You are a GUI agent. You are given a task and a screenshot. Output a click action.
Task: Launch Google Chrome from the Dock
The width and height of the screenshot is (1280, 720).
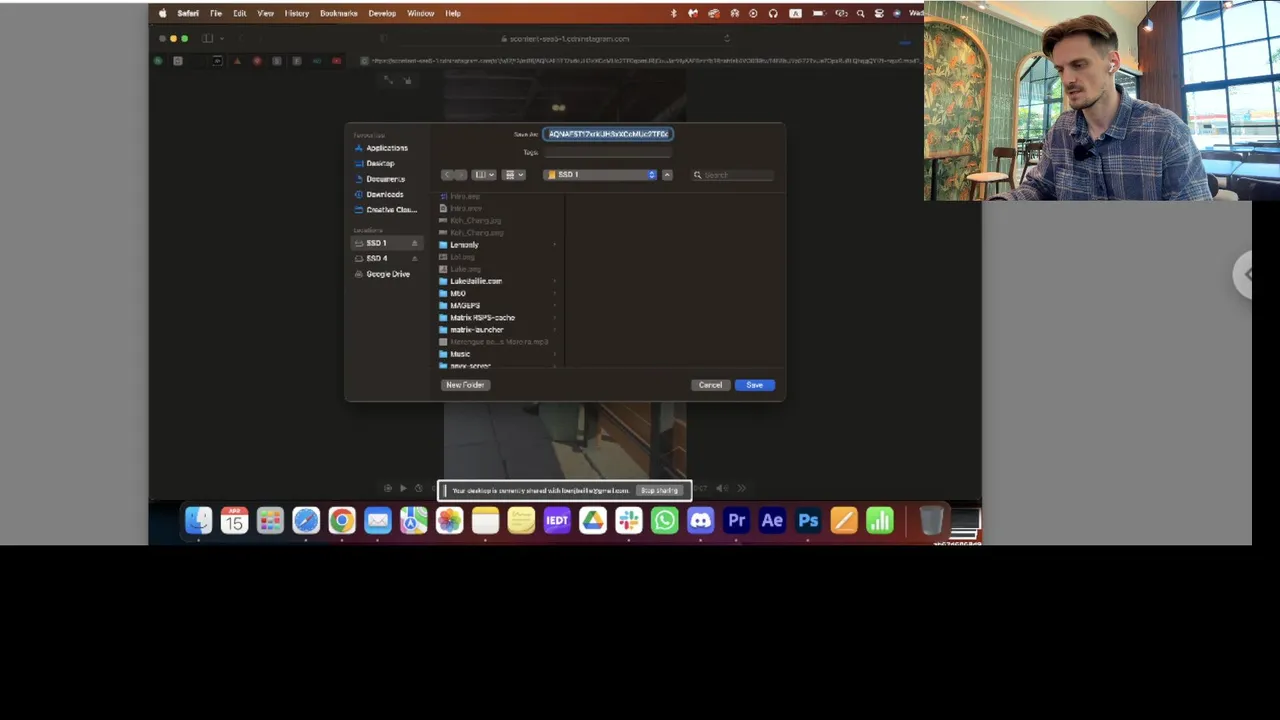[x=342, y=520]
